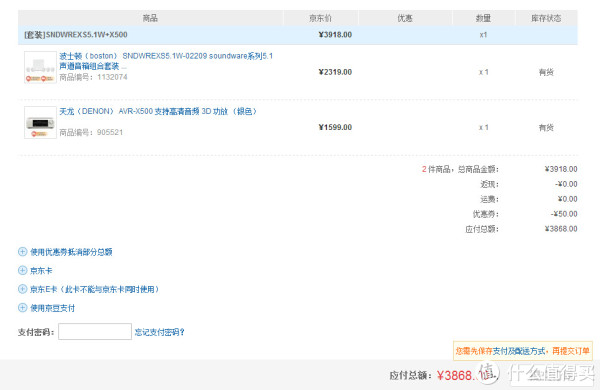
Task: Focus the 支付密码 input field
Action: click(x=95, y=331)
